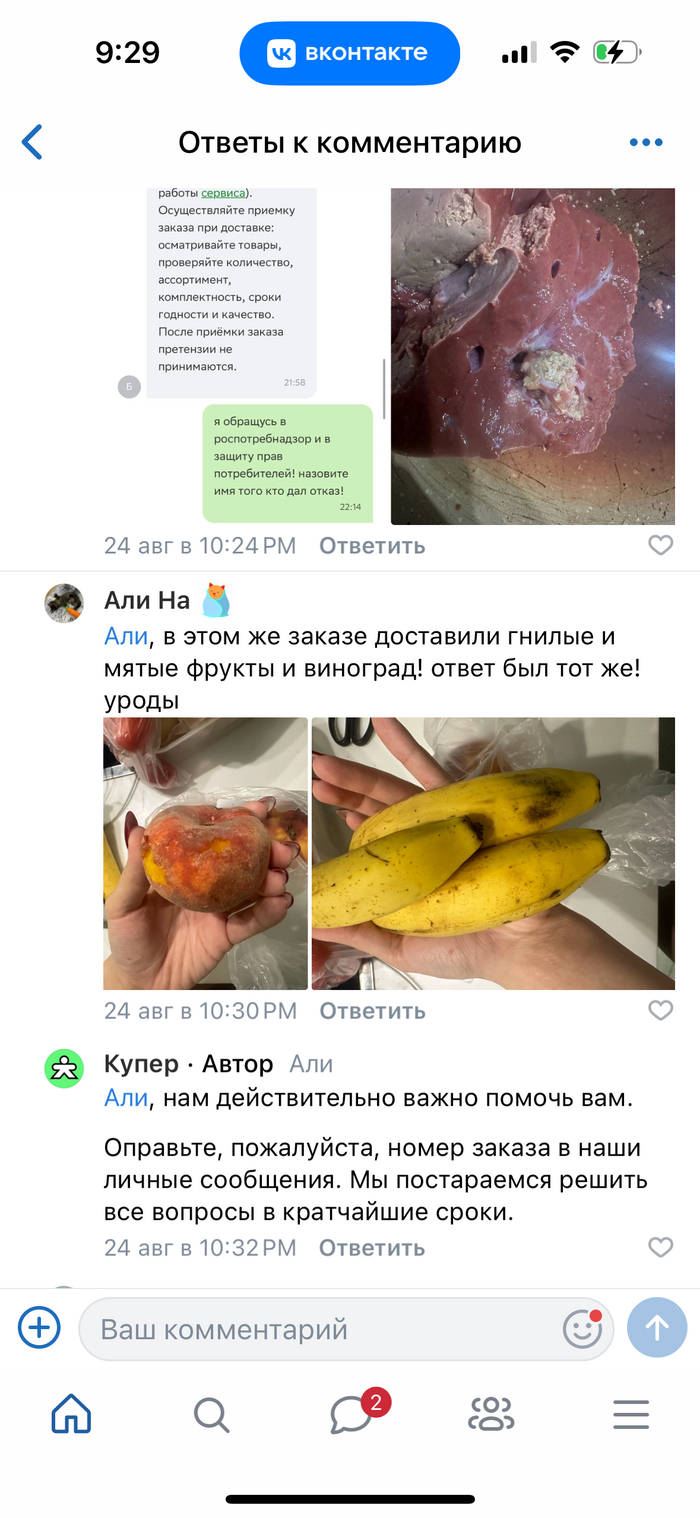Open the emoji sticker picker
The height and width of the screenshot is (1518, 700).
tap(583, 1329)
